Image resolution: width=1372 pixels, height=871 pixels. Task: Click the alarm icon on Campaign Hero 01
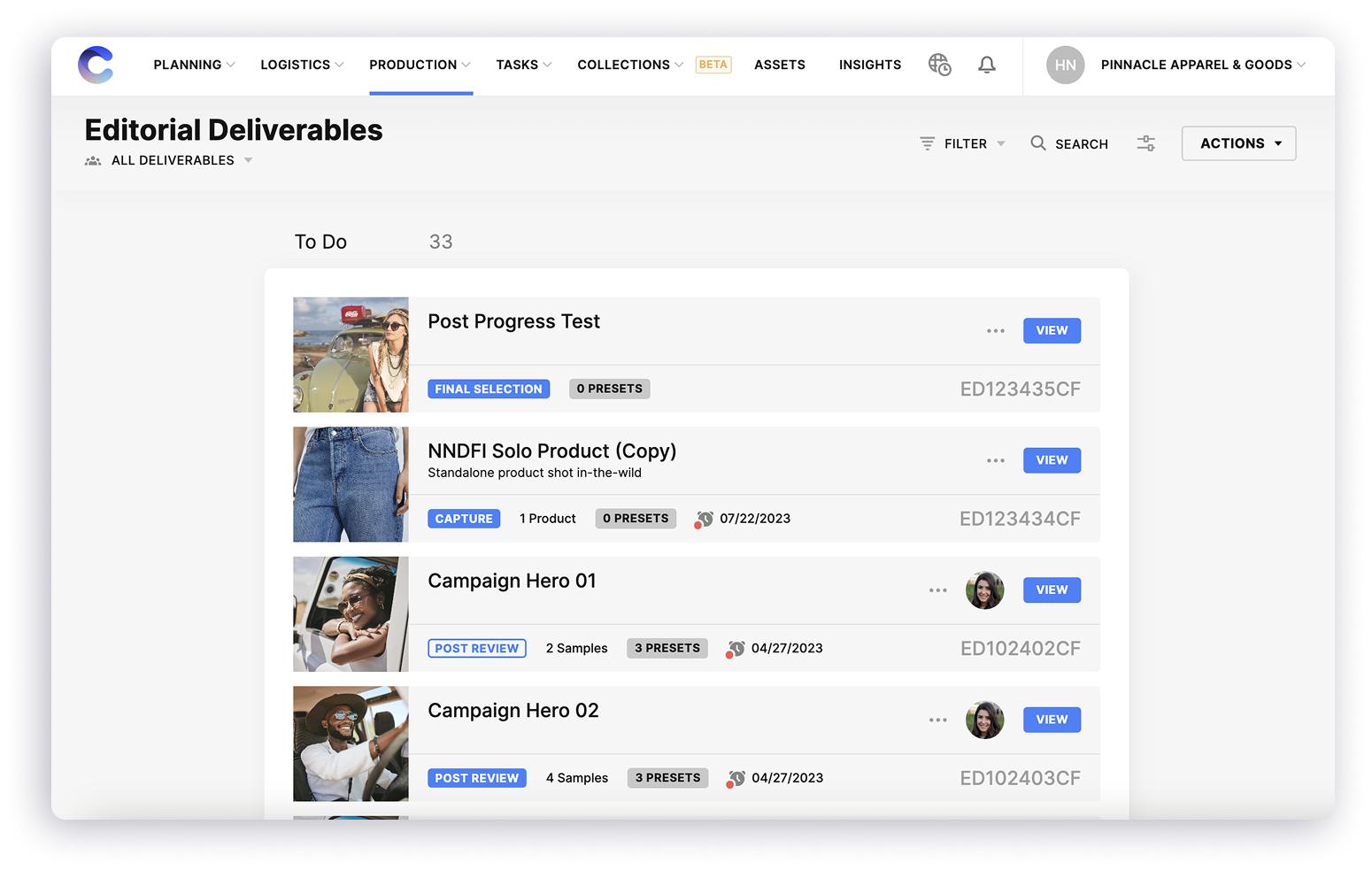click(736, 649)
